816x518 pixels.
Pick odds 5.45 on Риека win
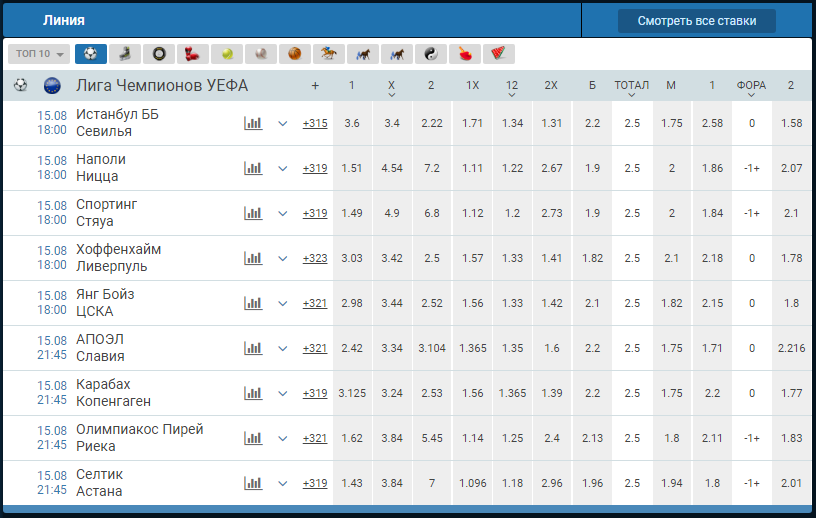click(432, 438)
